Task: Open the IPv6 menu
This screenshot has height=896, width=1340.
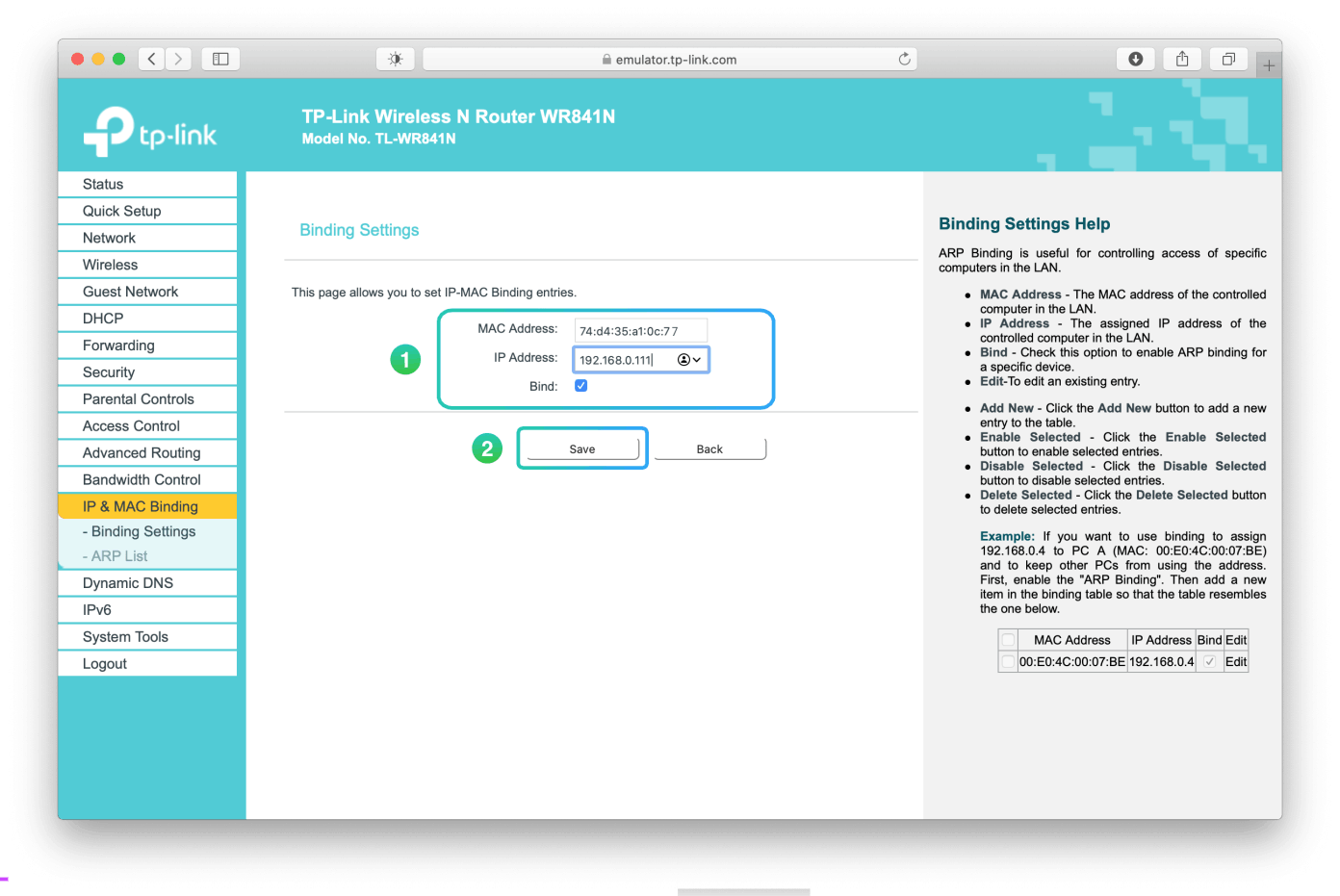Action: point(147,610)
